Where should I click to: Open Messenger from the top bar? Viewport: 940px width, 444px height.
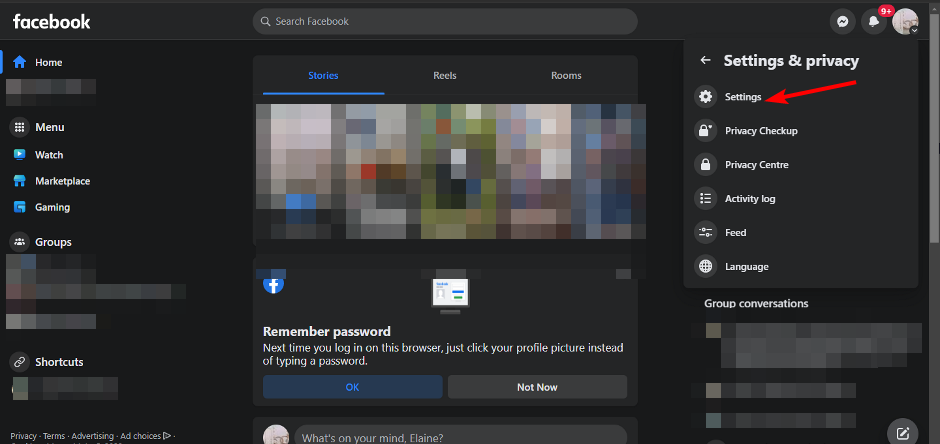(842, 22)
